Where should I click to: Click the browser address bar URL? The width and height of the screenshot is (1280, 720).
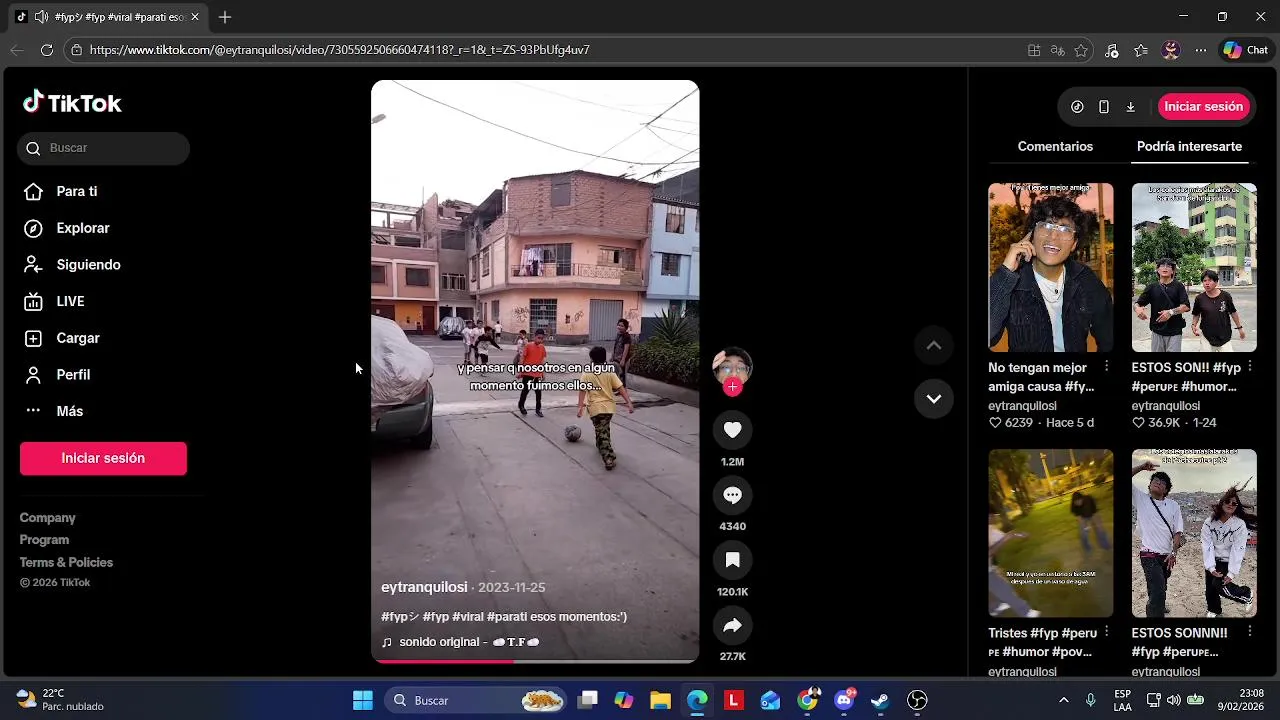point(339,50)
